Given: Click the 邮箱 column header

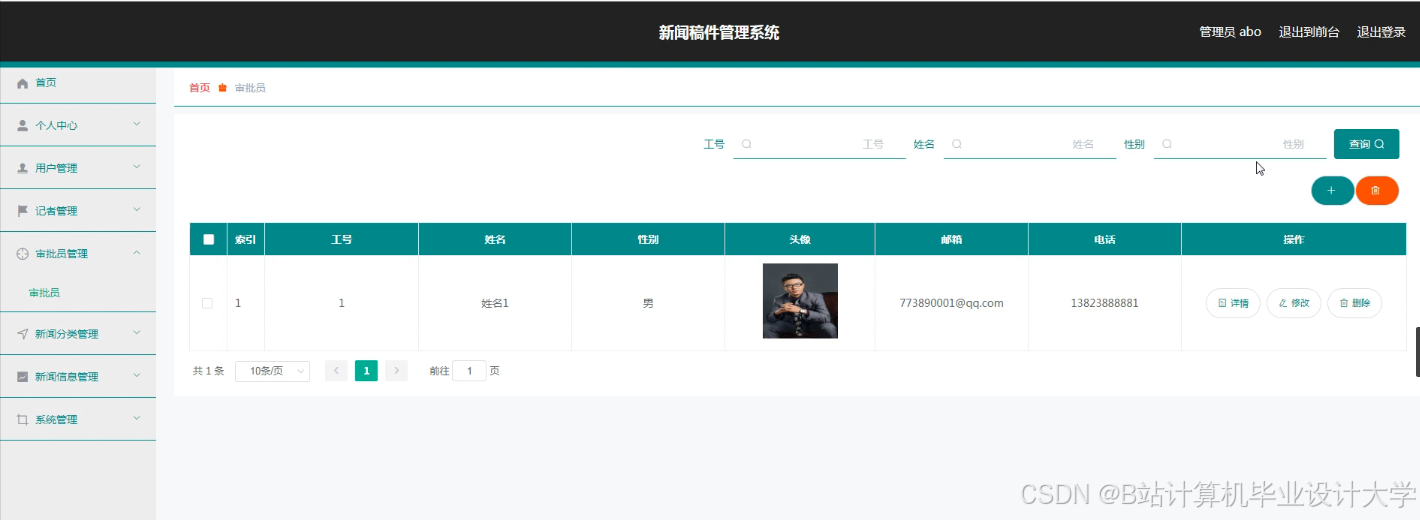Looking at the screenshot, I should point(951,240).
